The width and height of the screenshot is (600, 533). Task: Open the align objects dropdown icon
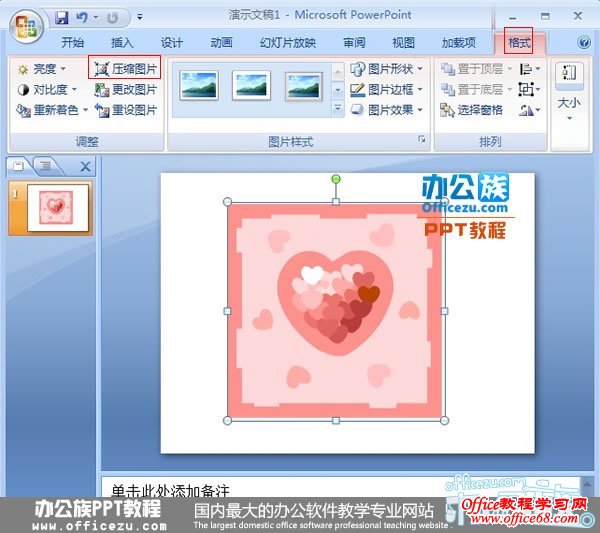pyautogui.click(x=530, y=69)
